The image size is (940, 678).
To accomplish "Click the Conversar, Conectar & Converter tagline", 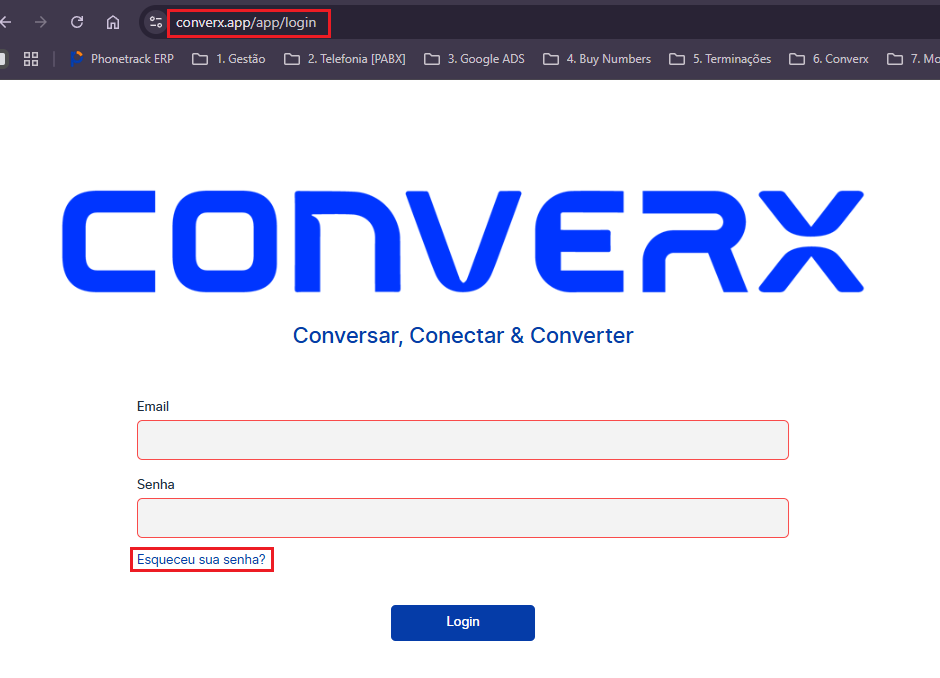I will (462, 335).
